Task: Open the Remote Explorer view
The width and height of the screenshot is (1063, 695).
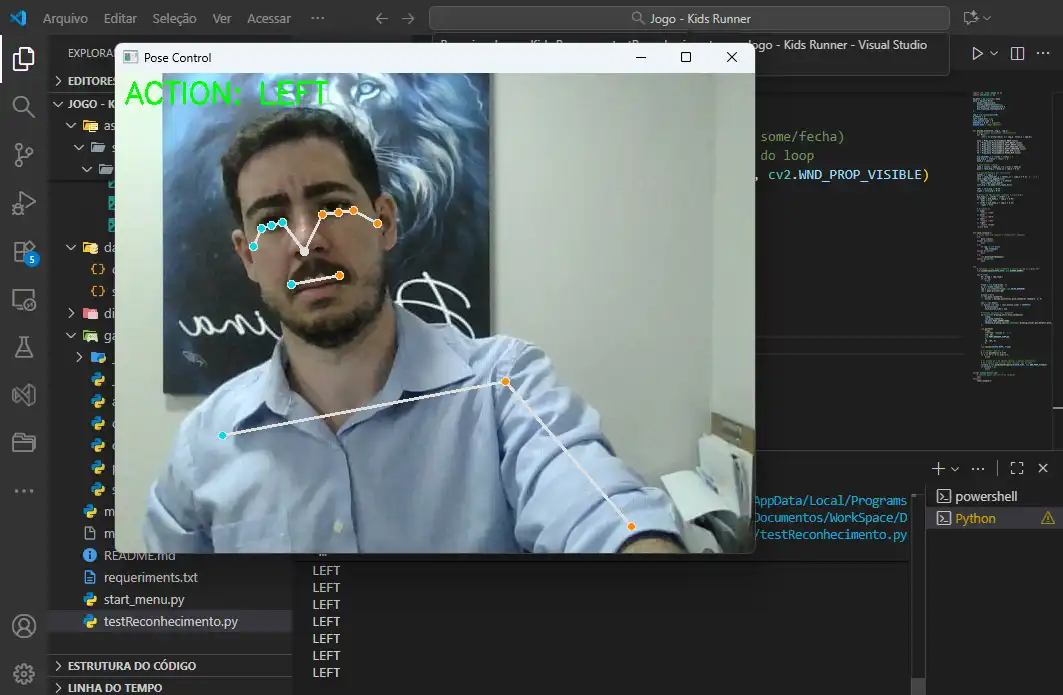Action: click(24, 298)
